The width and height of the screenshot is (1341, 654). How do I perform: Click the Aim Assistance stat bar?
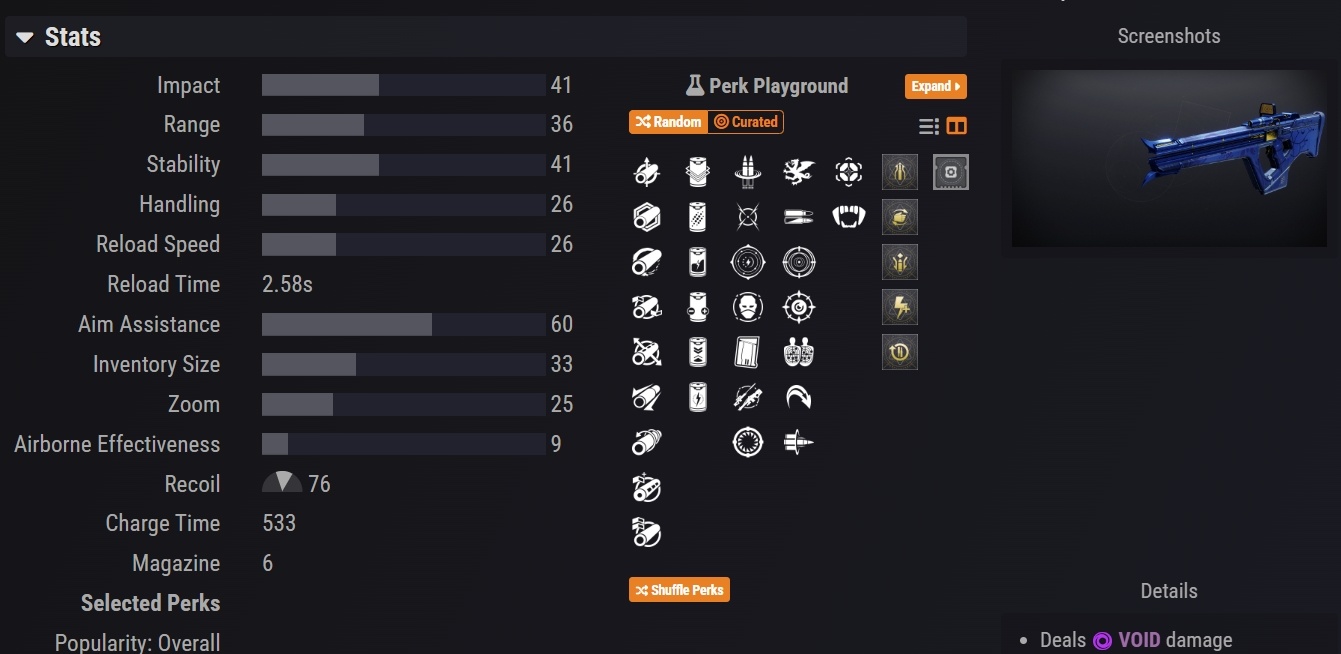403,324
